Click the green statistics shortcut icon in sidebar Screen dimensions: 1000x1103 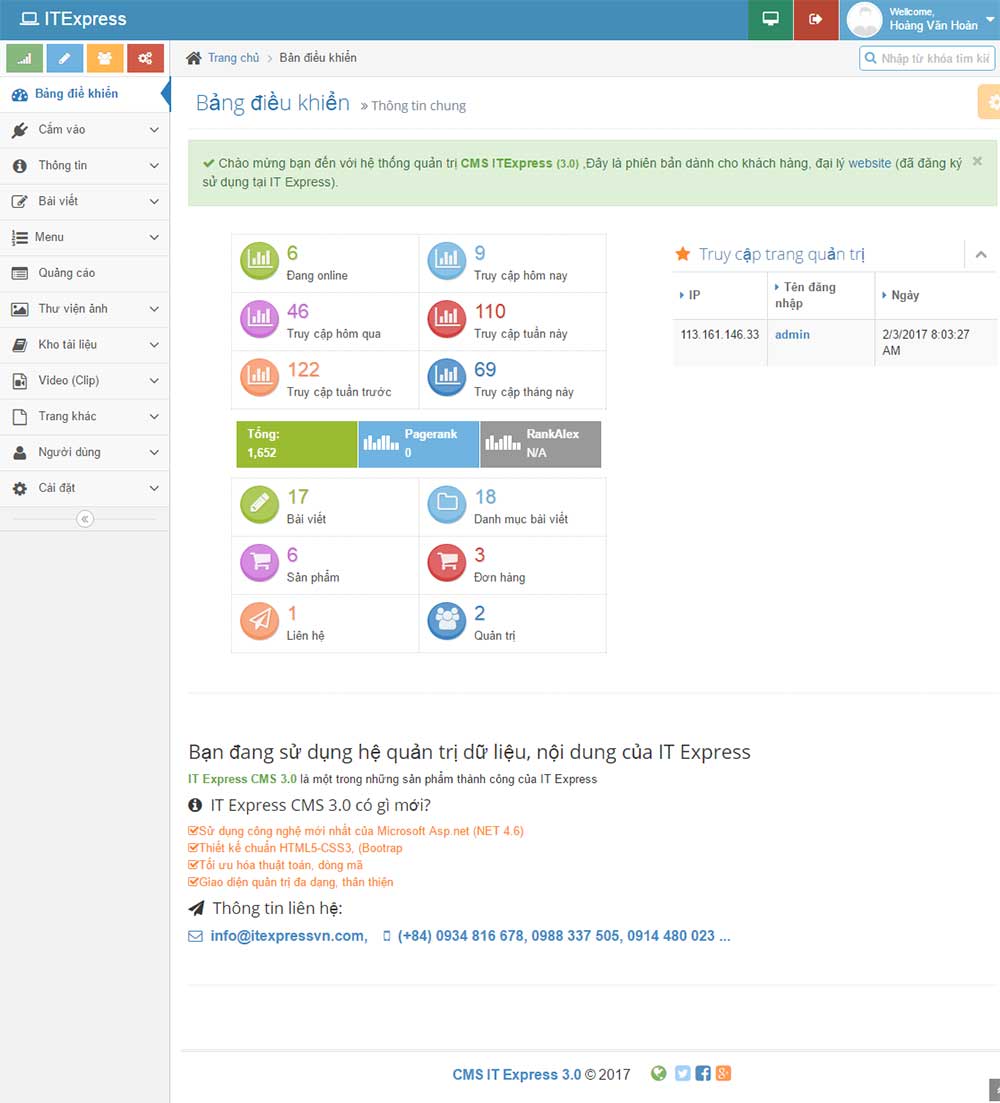click(25, 58)
